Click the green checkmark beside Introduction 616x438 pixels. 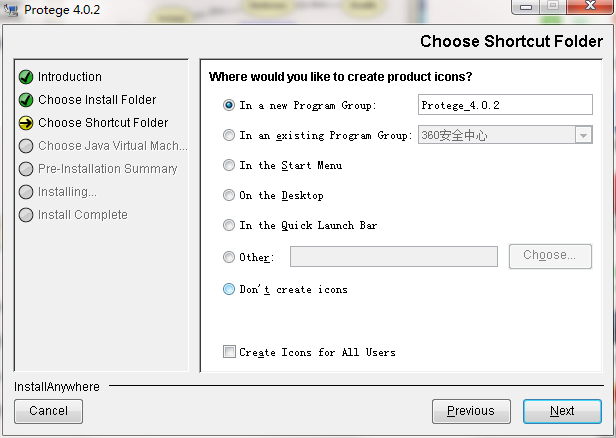tap(26, 77)
